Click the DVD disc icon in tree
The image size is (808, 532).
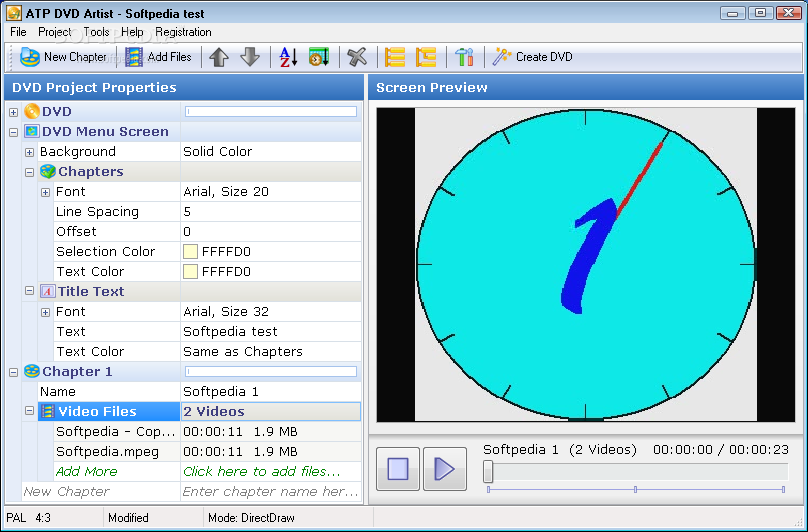point(32,111)
